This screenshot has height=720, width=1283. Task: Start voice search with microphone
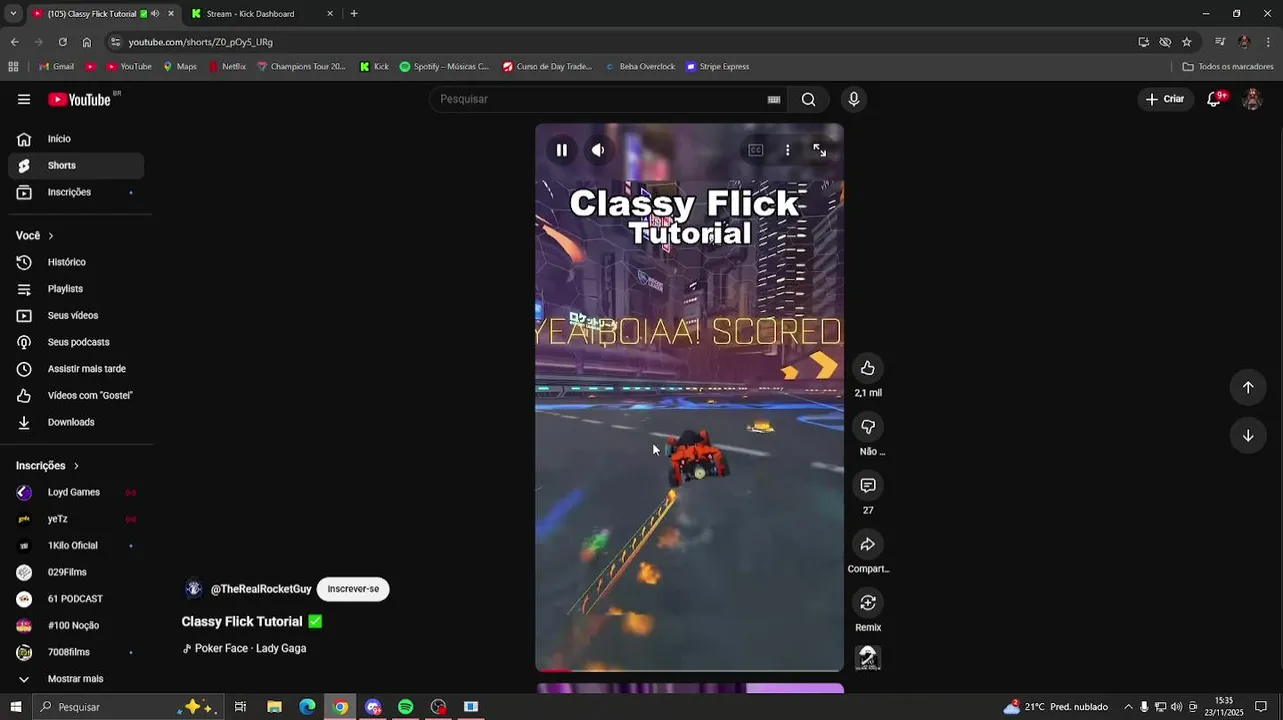pos(853,99)
